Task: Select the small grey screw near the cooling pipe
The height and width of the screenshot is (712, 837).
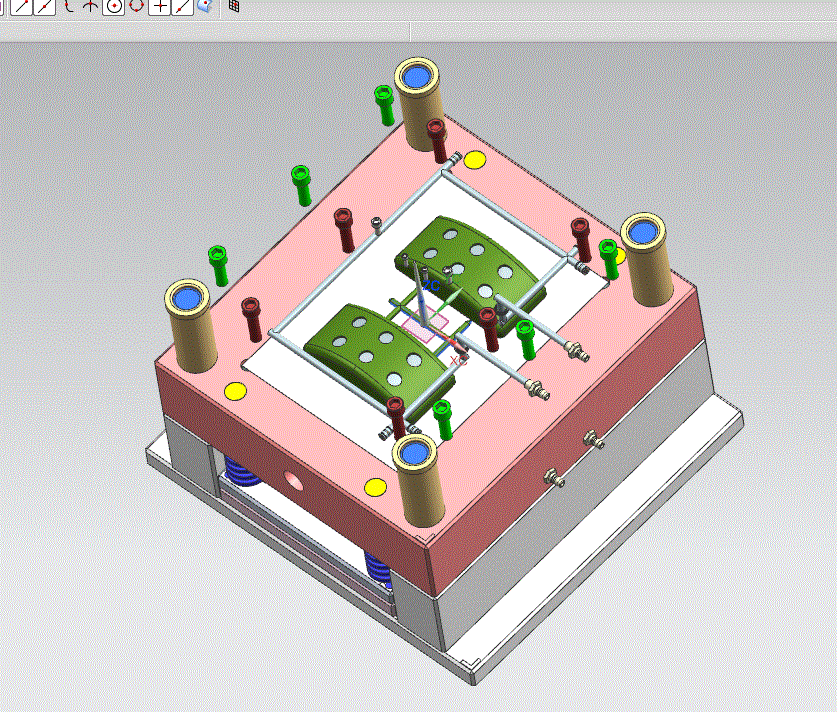Action: pyautogui.click(x=377, y=225)
